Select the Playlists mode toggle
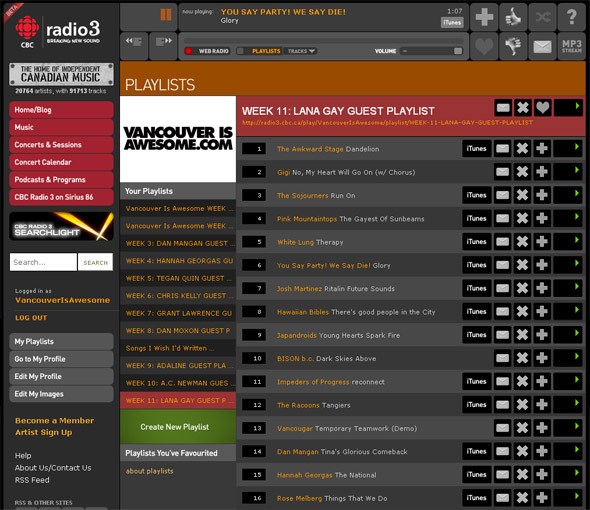The width and height of the screenshot is (590, 510). tap(260, 51)
